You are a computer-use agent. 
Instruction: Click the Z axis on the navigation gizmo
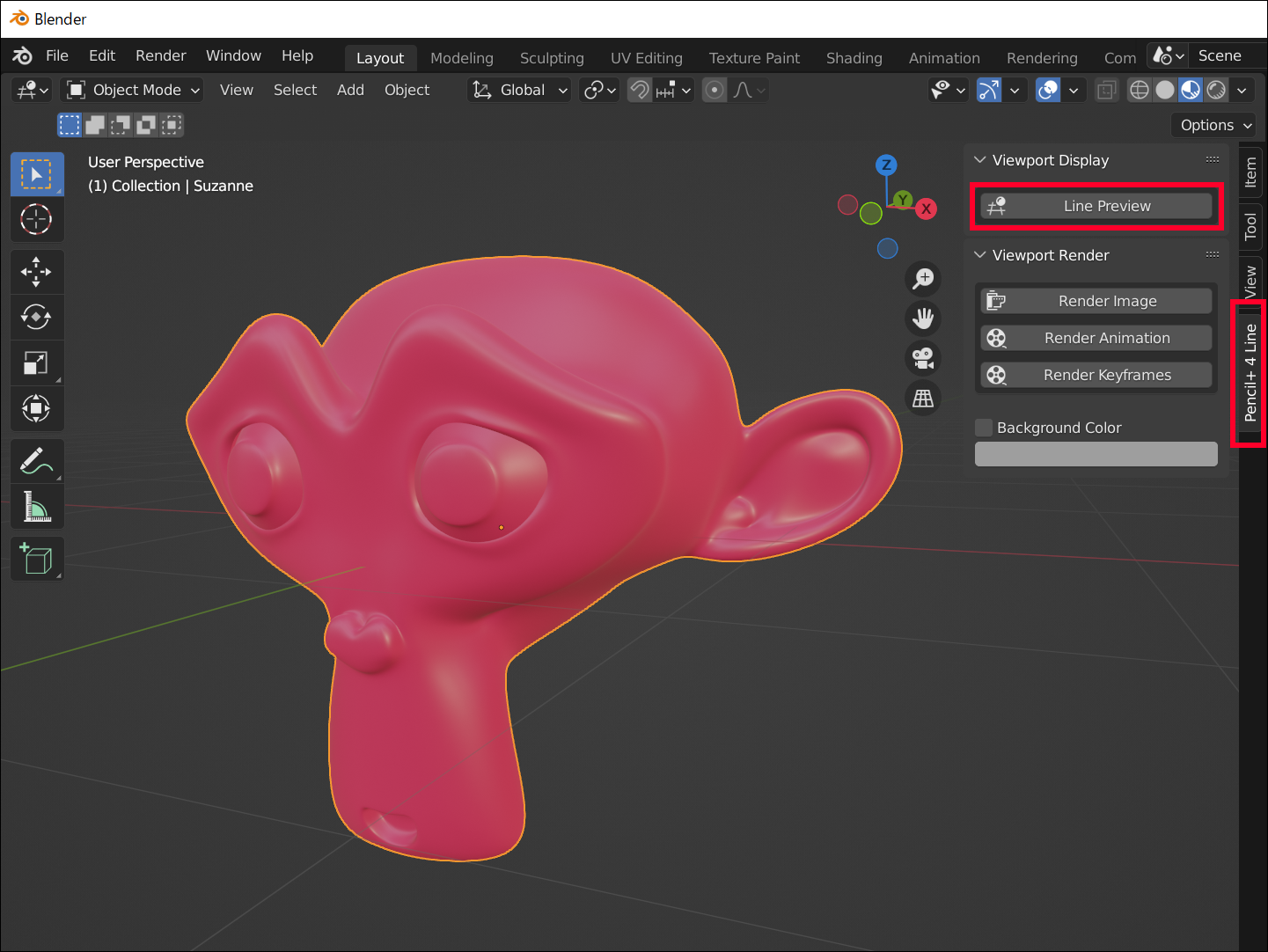[886, 165]
